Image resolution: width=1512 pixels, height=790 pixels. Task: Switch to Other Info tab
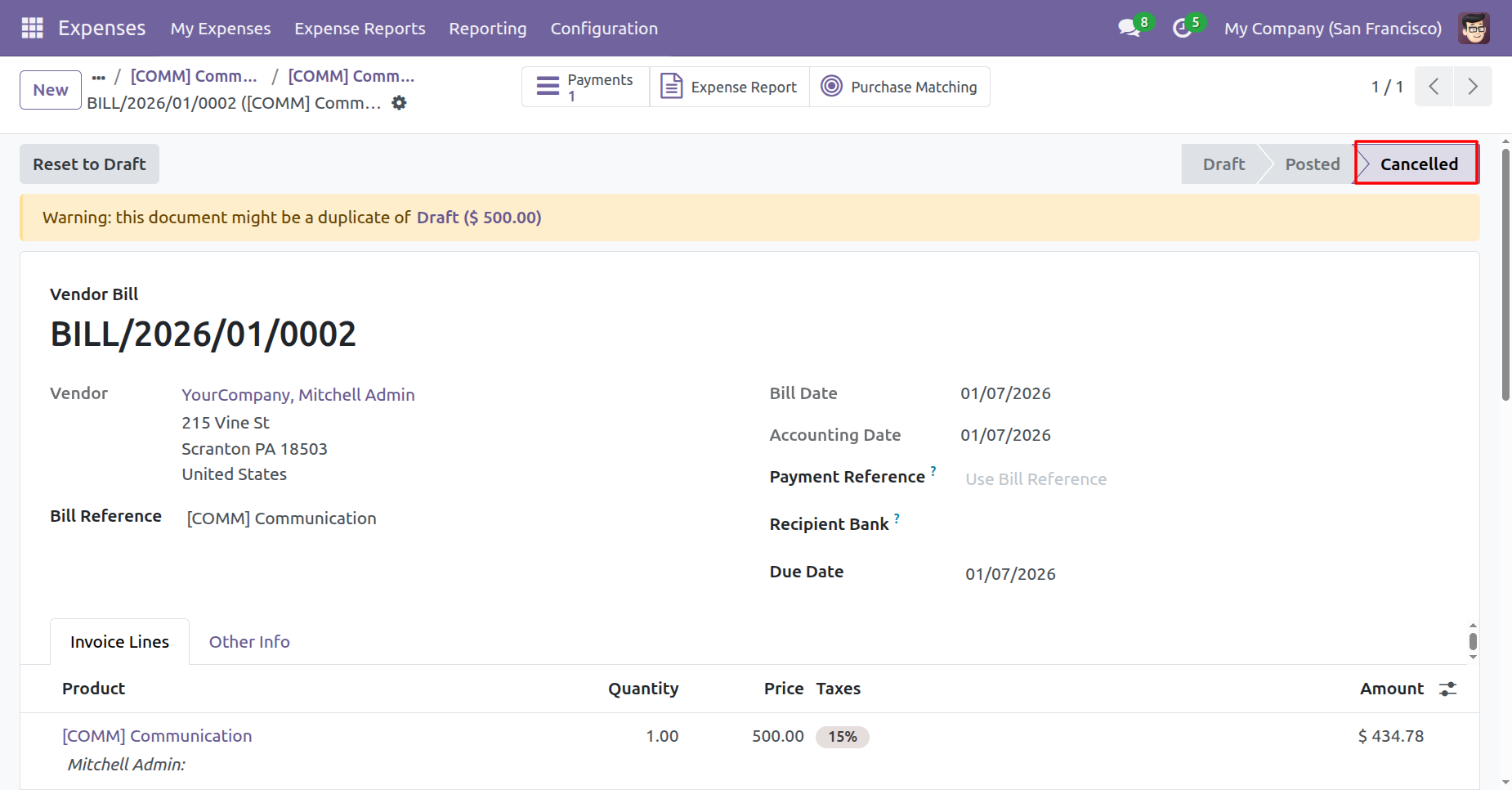[249, 642]
